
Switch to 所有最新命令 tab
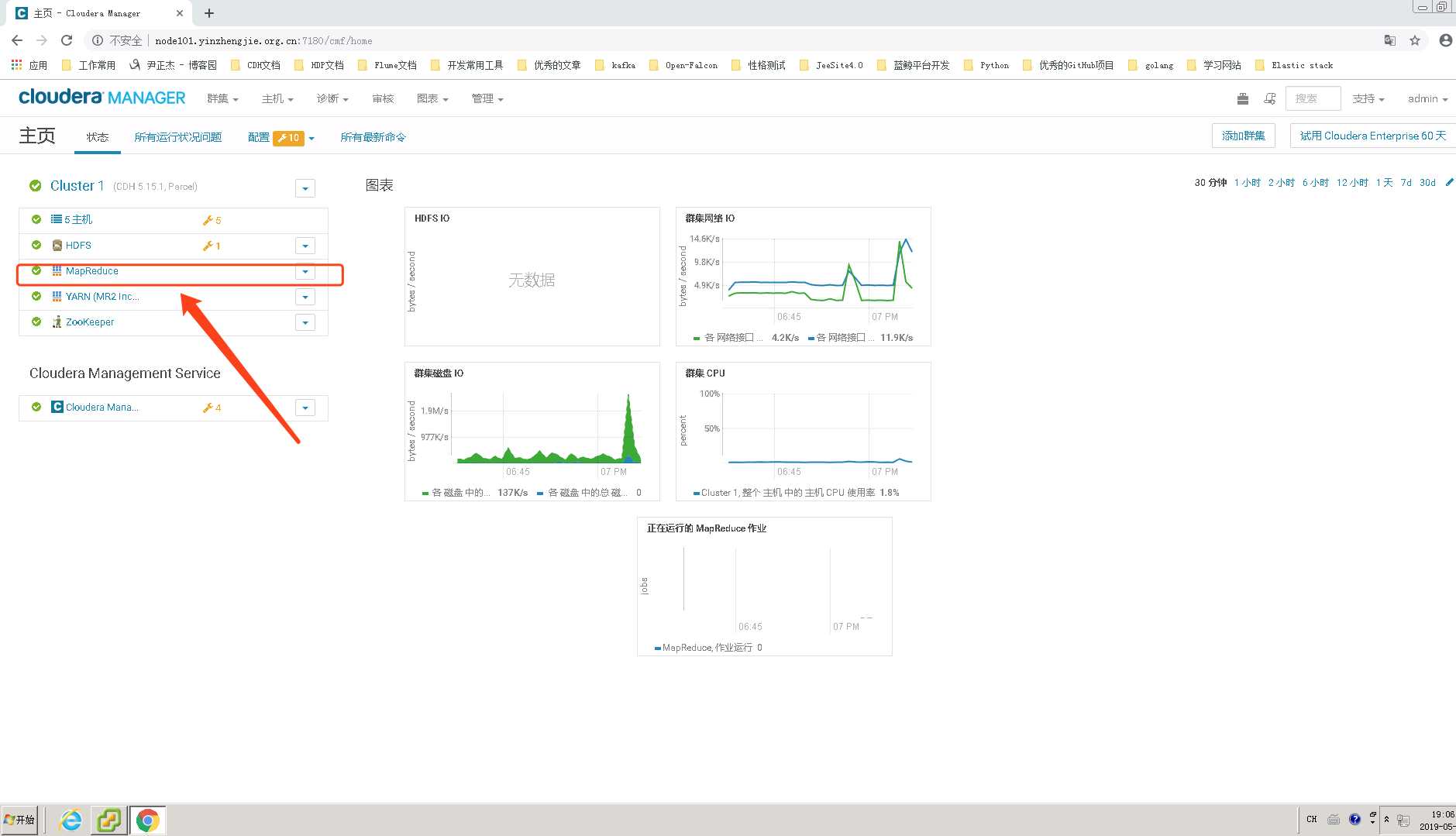coord(373,137)
